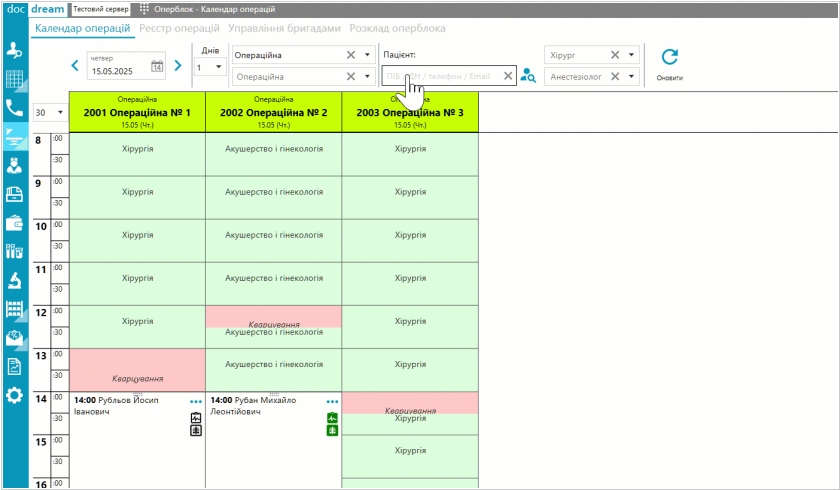Switch to Управління бригадами tab

(284, 28)
